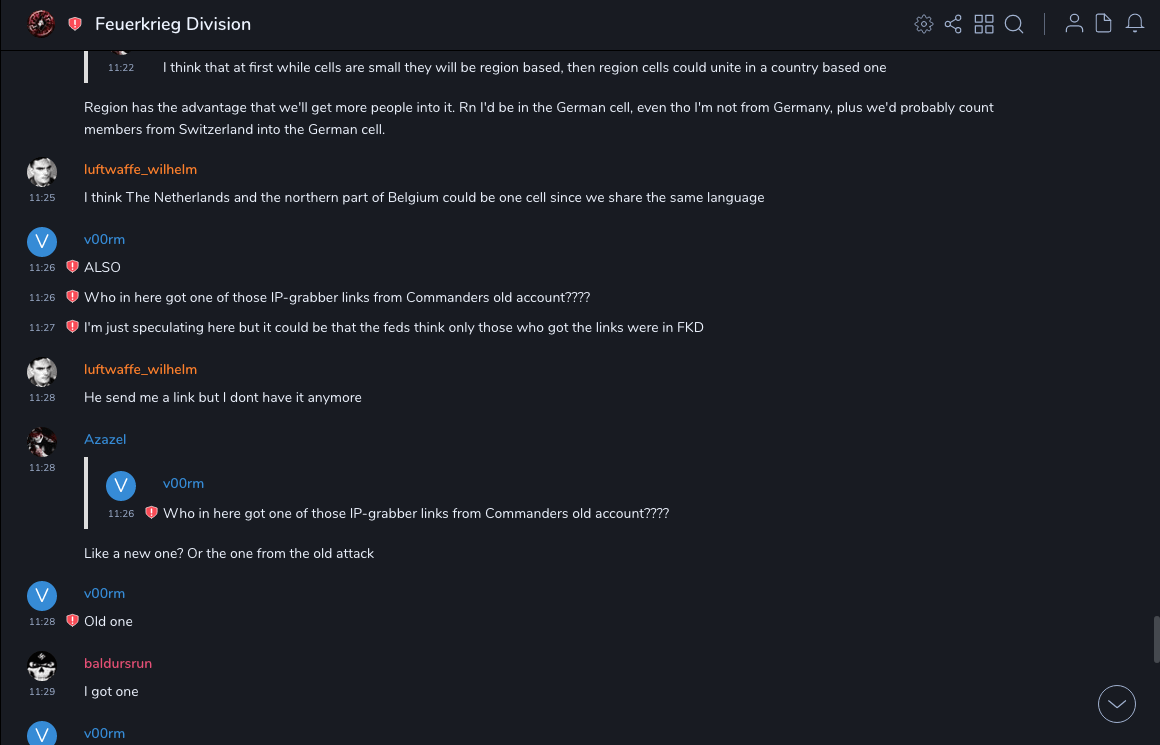Click the share icon in header
Image resolution: width=1160 pixels, height=745 pixels.
tap(953, 24)
